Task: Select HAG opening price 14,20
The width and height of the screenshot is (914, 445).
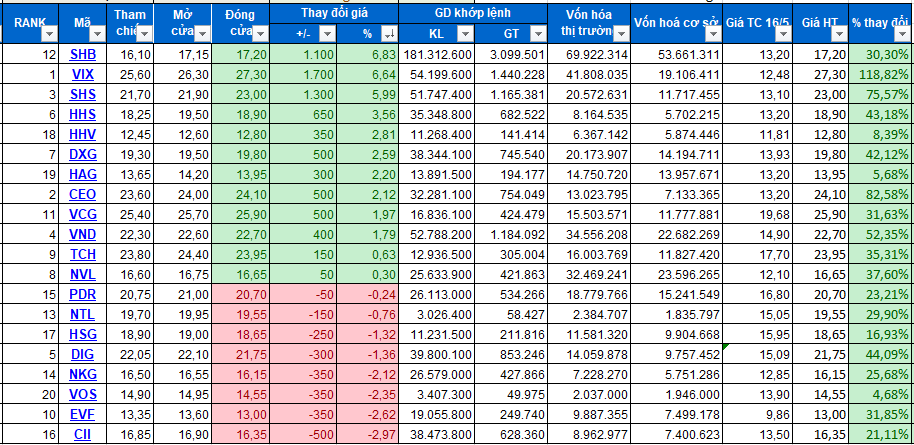Action: pos(182,174)
